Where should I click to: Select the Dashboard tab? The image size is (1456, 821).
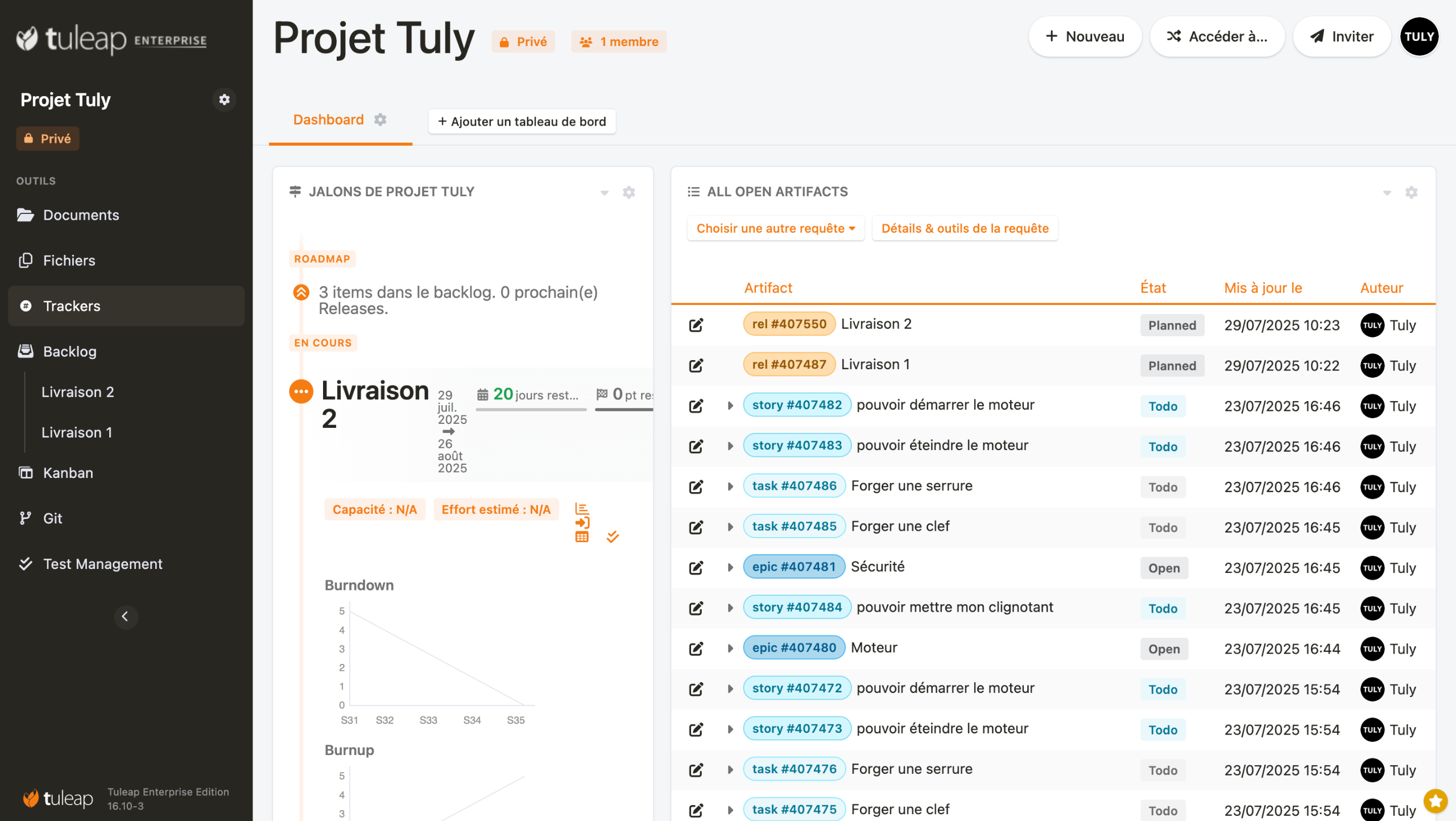pos(328,120)
